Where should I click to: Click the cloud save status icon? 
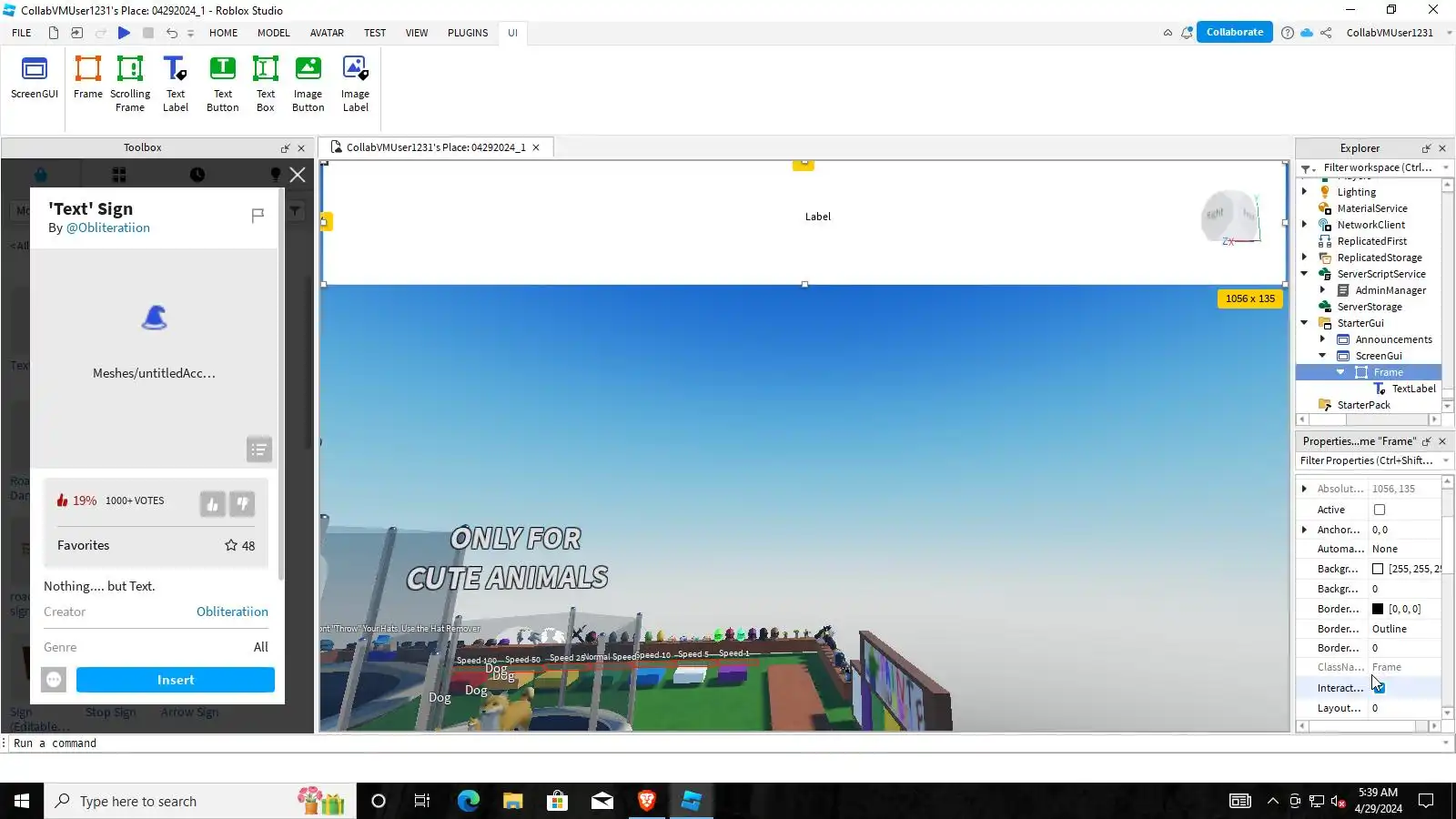[x=1307, y=33]
